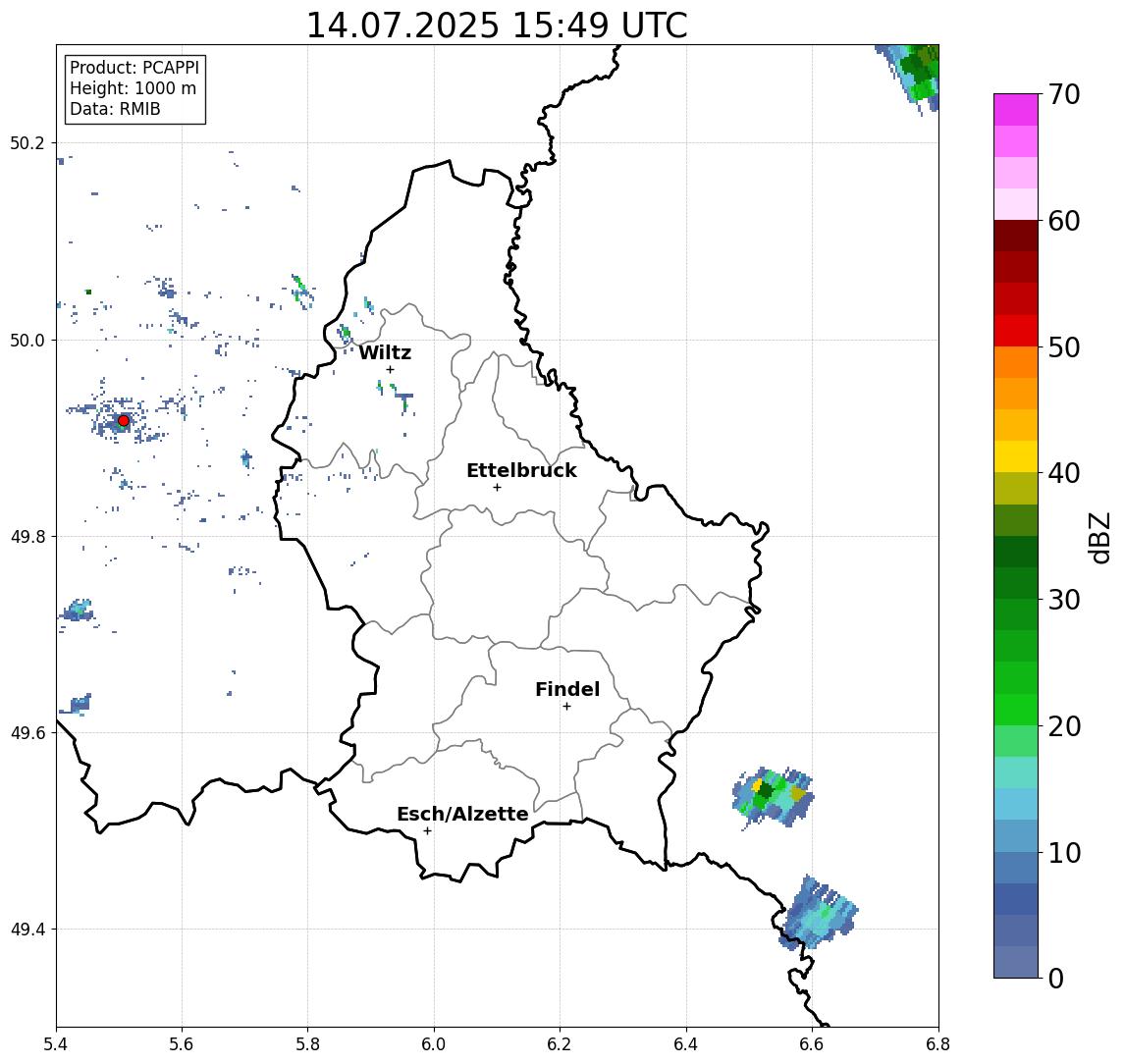Click the 0 tick label on the colorbar
Viewport: 1124px width, 1064px height.
coord(1056,978)
